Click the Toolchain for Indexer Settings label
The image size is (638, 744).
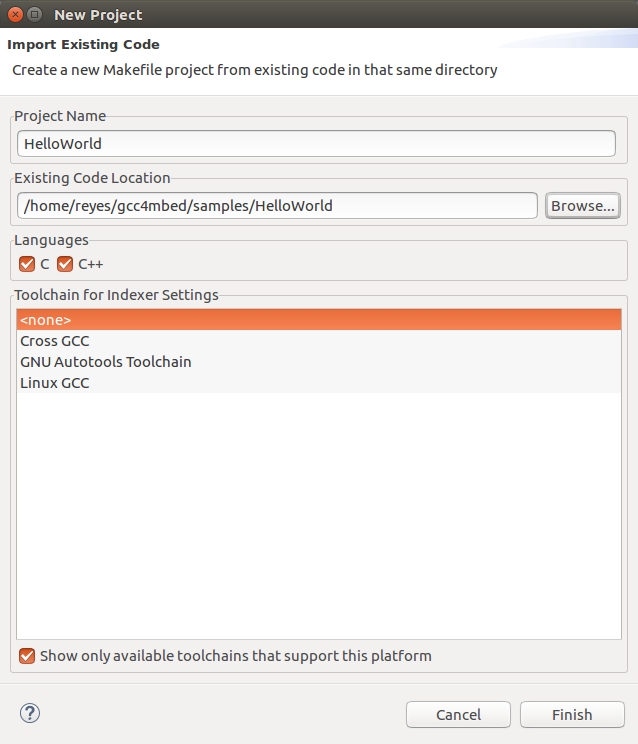click(x=116, y=295)
